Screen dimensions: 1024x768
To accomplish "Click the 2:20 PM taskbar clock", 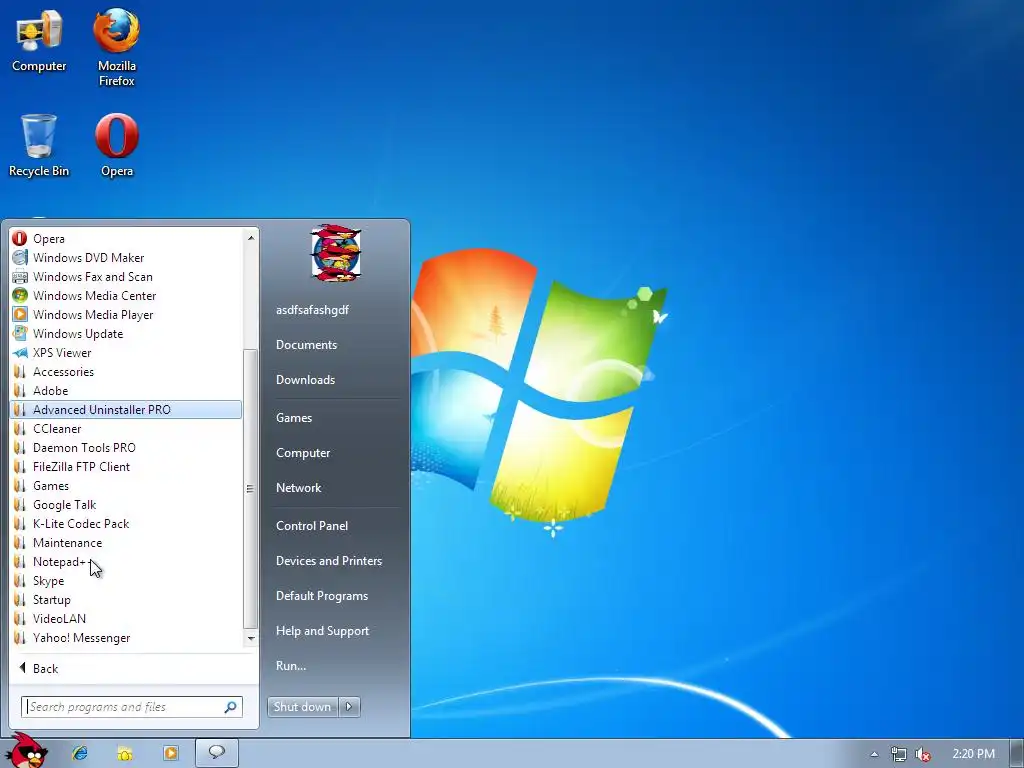I will click(973, 754).
